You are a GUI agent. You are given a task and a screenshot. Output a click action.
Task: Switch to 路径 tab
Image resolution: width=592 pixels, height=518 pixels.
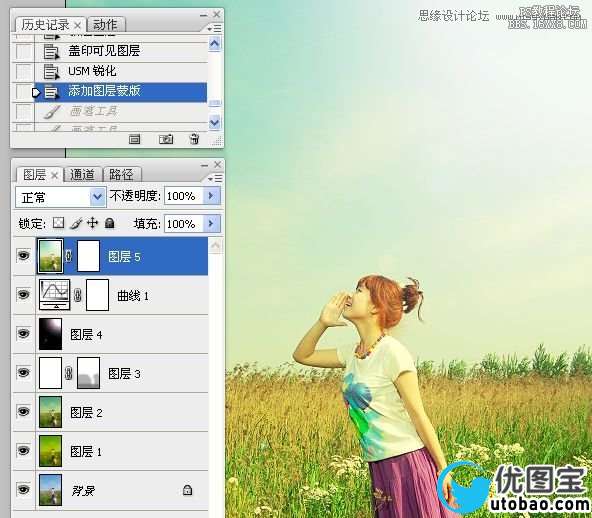point(121,175)
